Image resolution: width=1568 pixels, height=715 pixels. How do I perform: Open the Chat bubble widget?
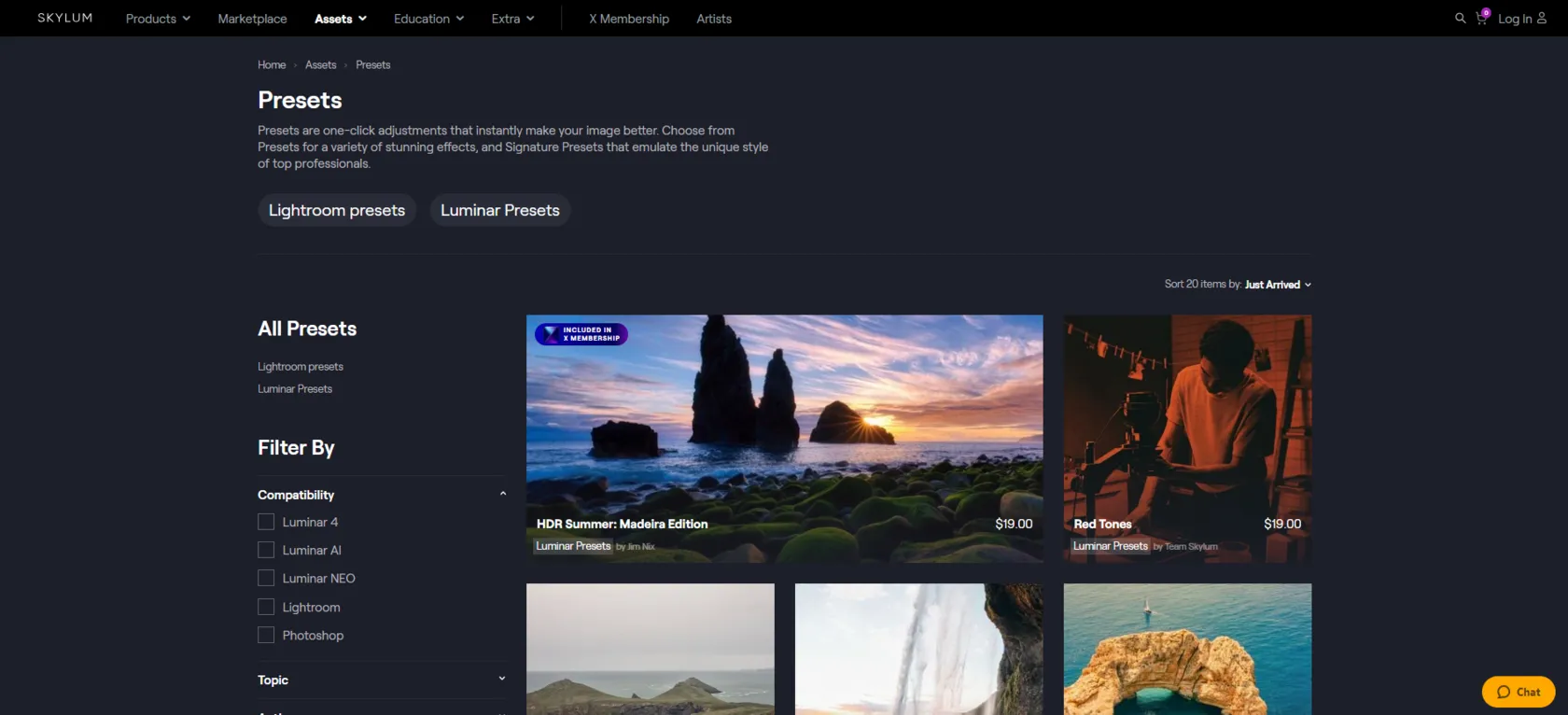pyautogui.click(x=1518, y=692)
